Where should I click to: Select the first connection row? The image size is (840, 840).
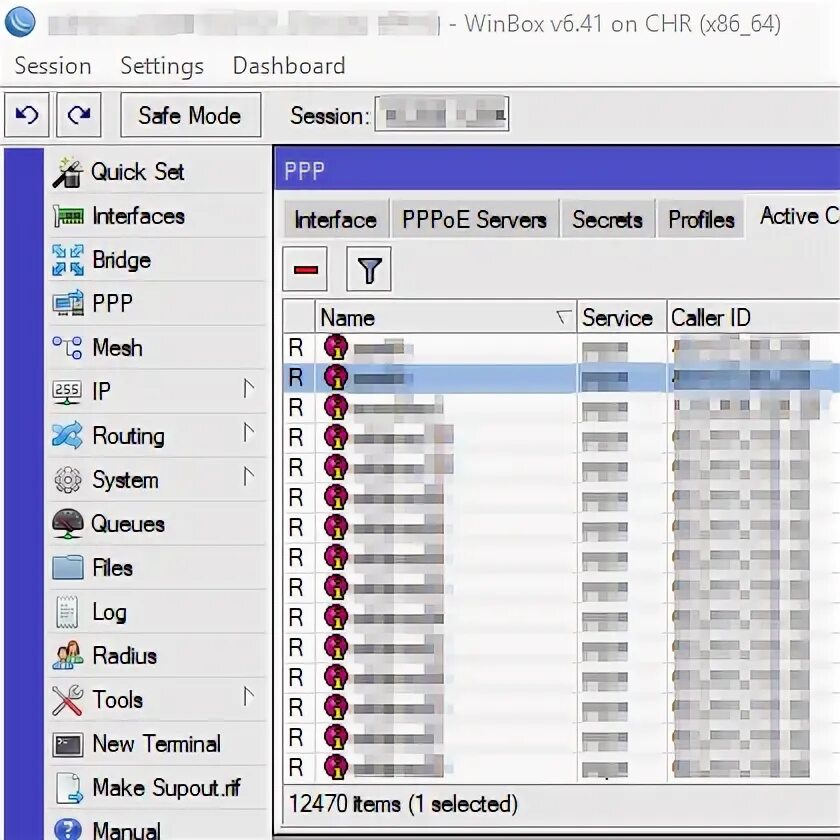click(561, 348)
